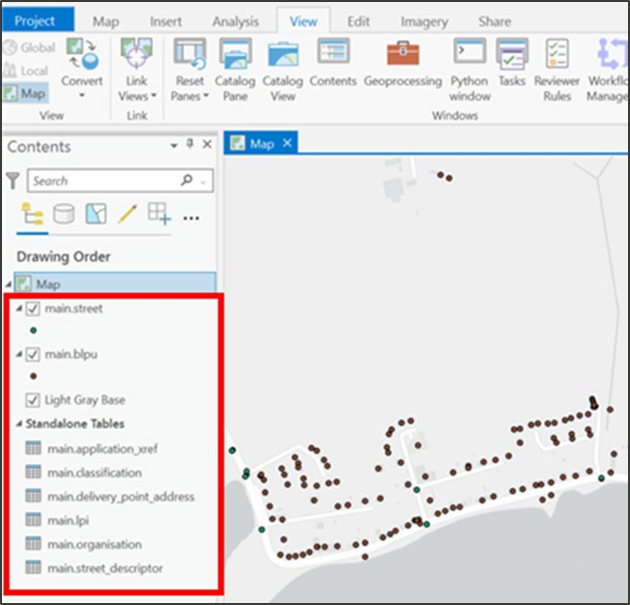This screenshot has height=605, width=630.
Task: Collapse the Map tree node
Action: click(8, 284)
